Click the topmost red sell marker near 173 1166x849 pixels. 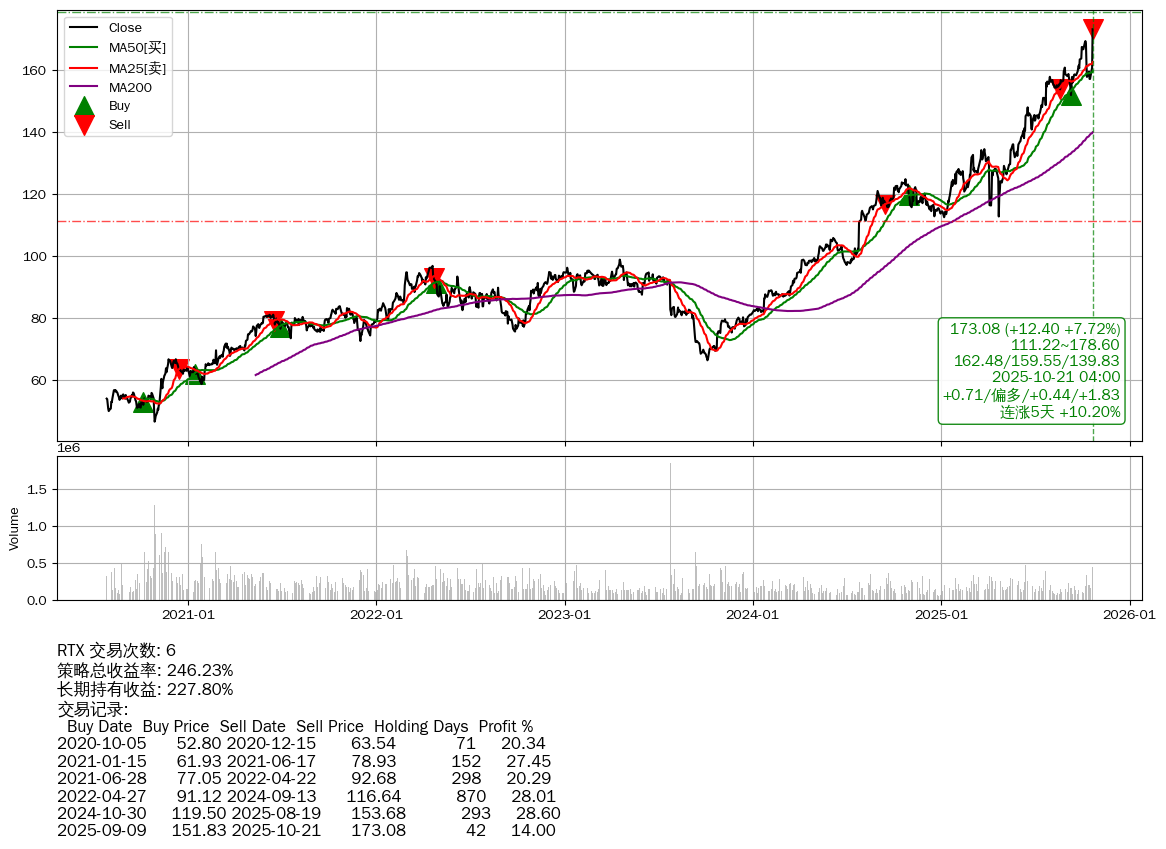(x=1093, y=28)
